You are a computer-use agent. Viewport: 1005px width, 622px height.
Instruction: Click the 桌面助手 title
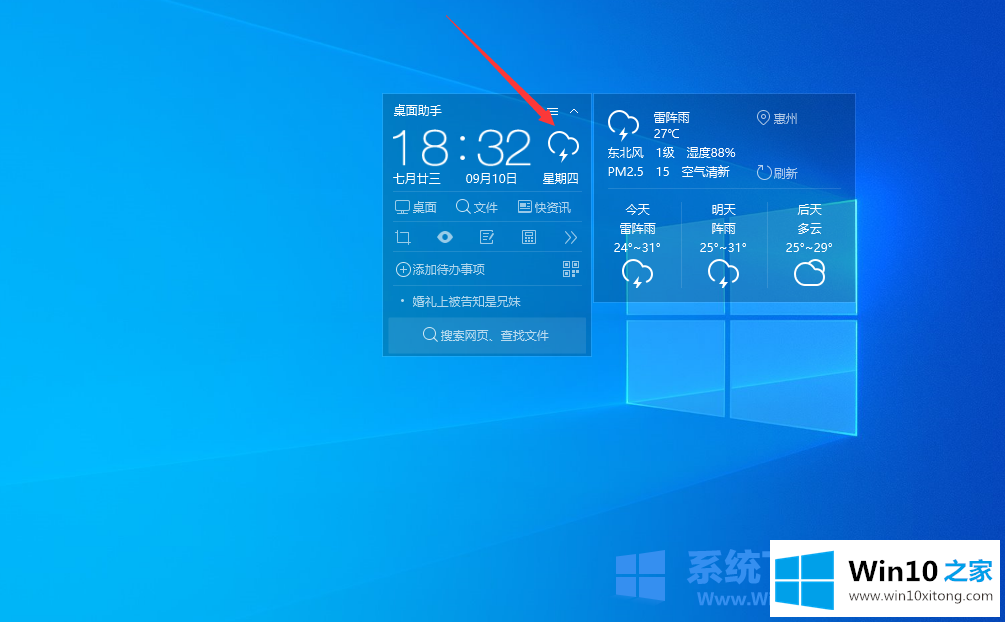point(417,111)
